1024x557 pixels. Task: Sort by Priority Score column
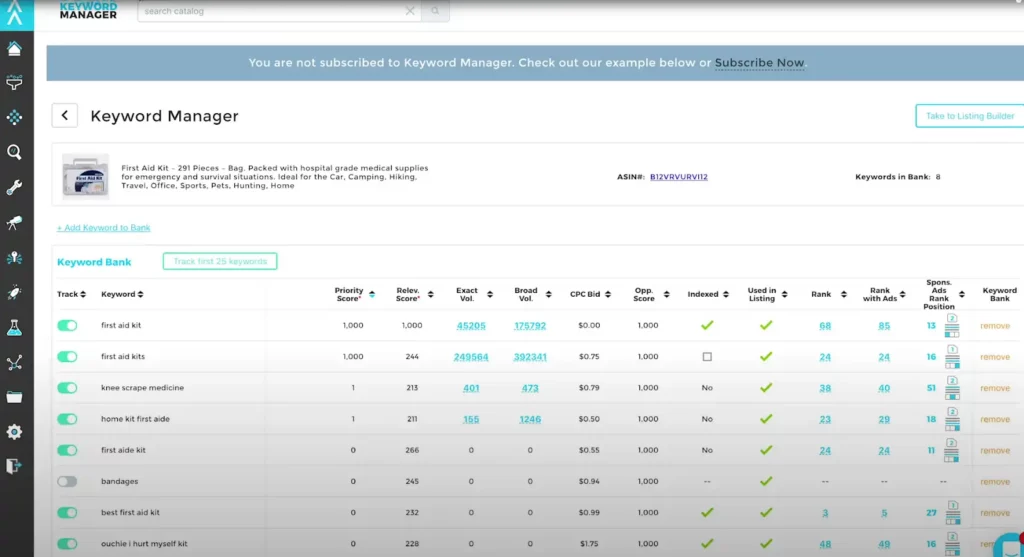[372, 294]
